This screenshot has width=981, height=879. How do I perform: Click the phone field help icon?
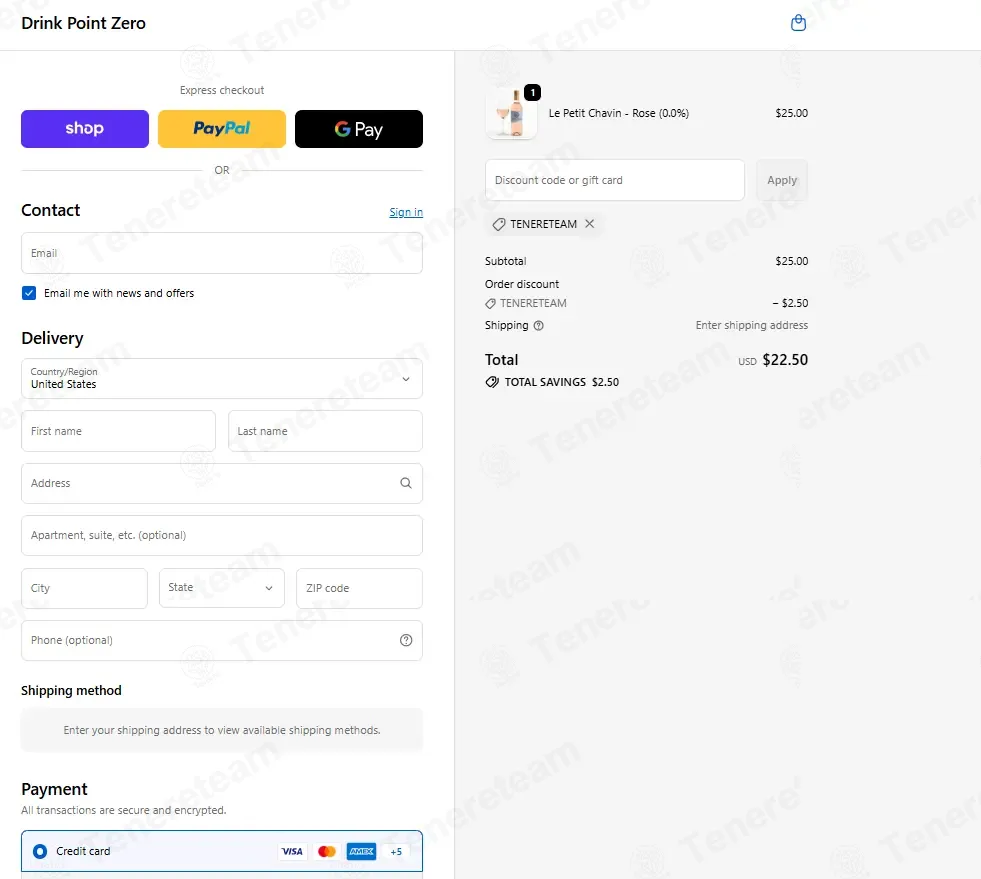point(406,640)
